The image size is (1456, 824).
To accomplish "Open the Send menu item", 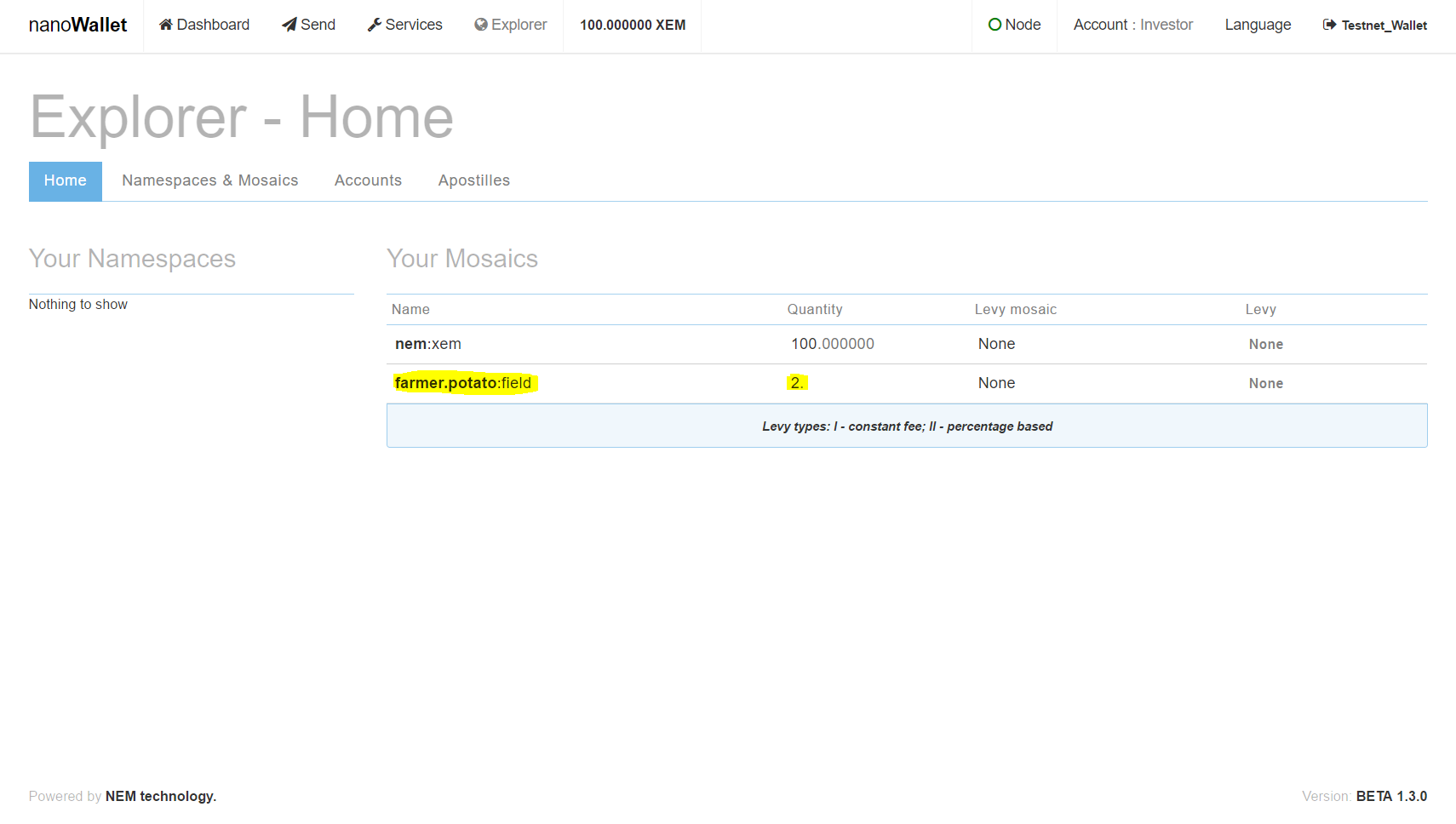I will pyautogui.click(x=309, y=26).
